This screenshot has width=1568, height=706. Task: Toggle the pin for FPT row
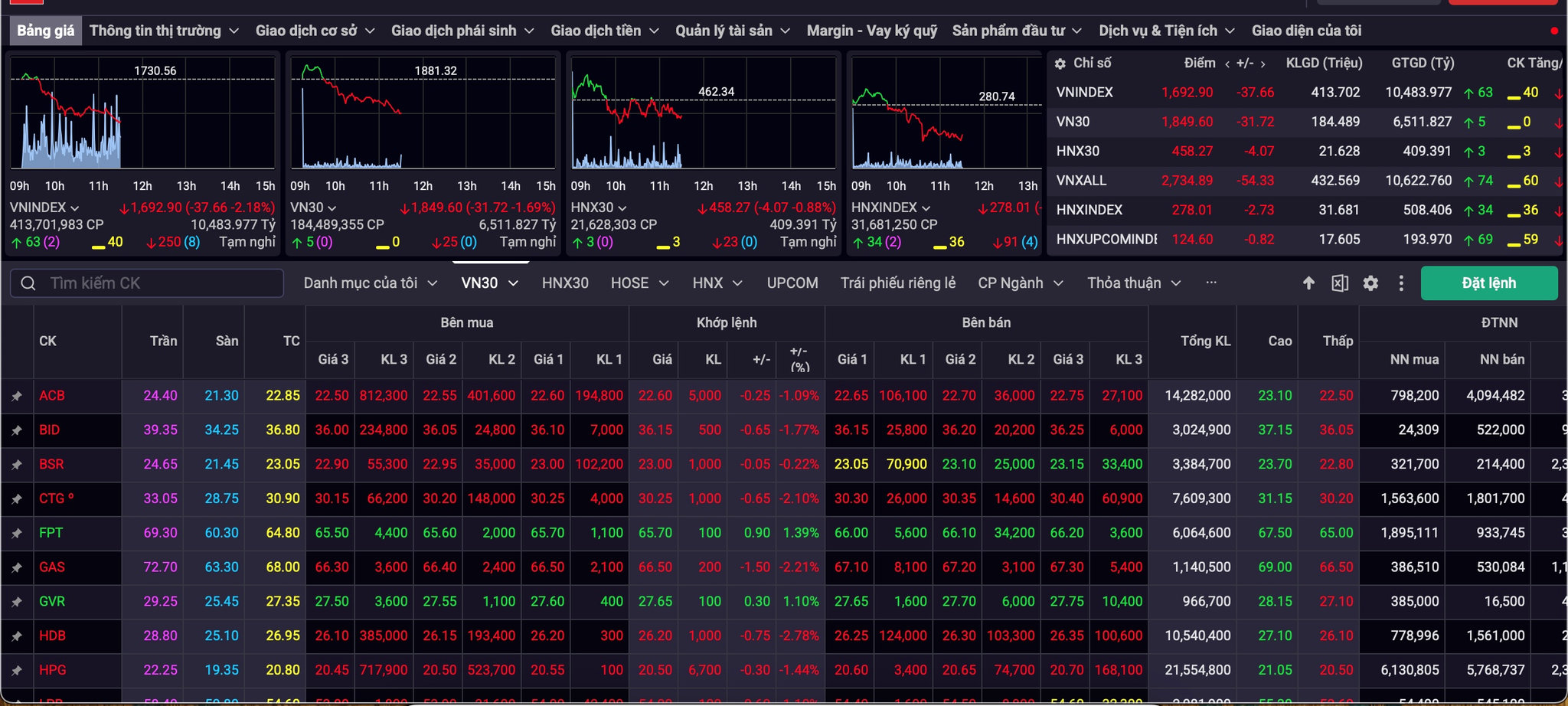tap(16, 533)
